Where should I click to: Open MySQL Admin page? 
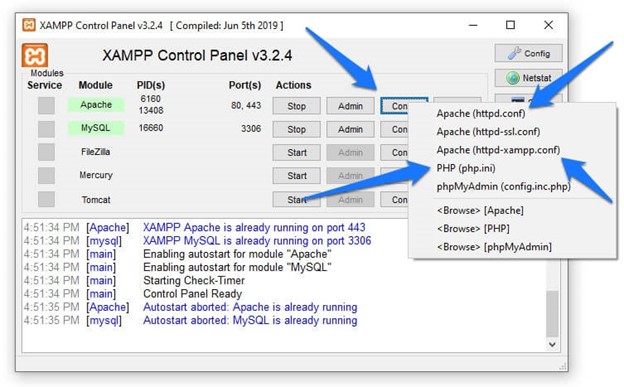[350, 129]
